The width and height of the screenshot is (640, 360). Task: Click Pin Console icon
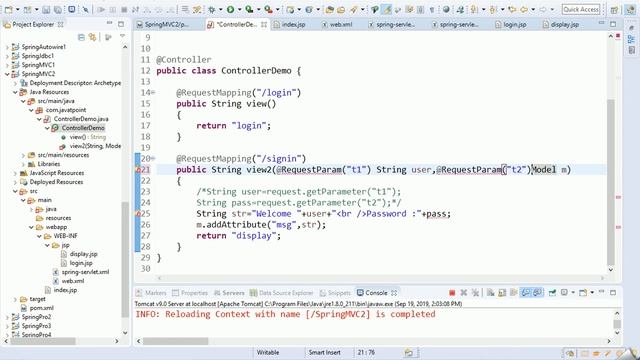click(x=552, y=293)
